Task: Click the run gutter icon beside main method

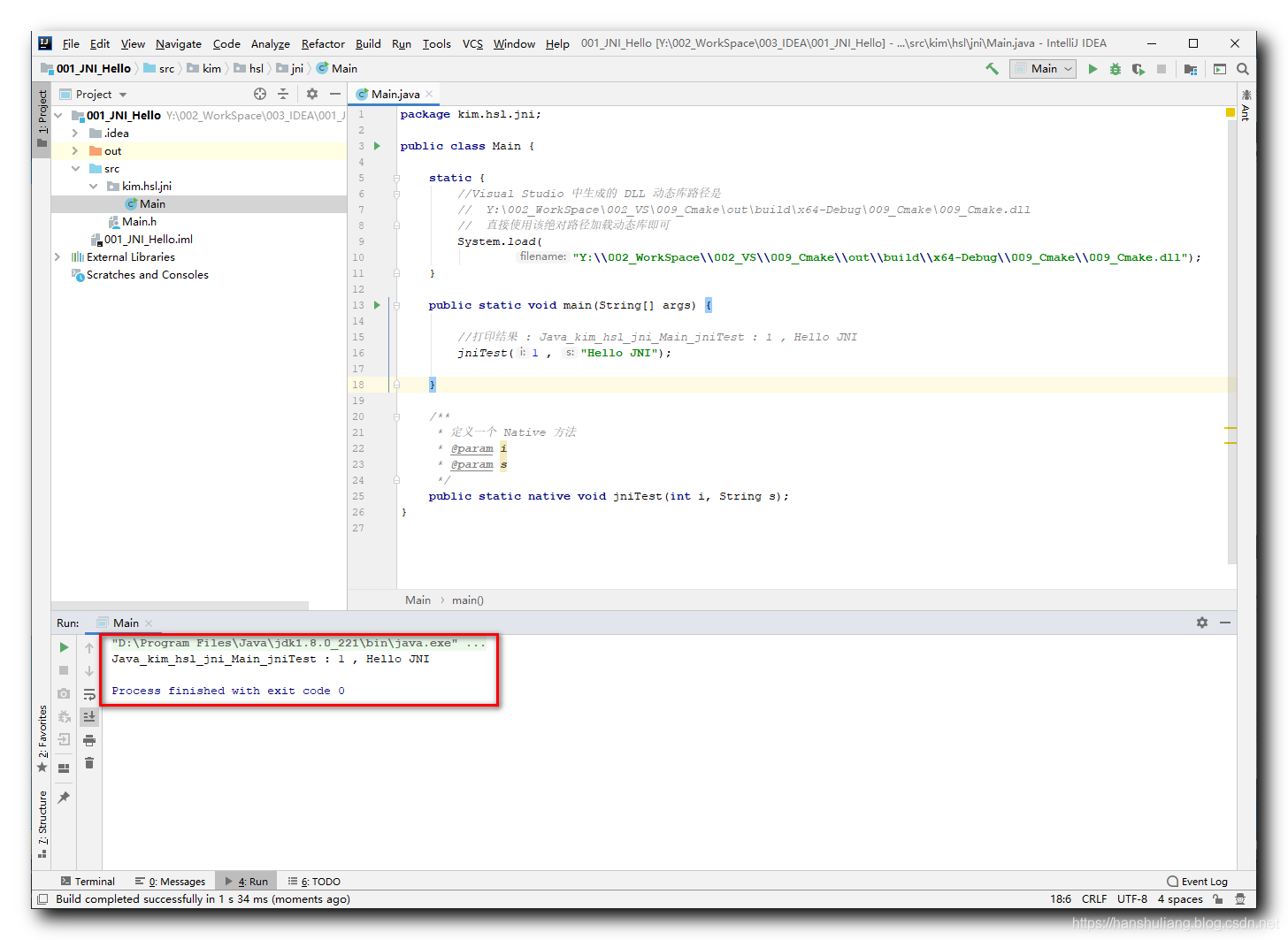Action: tap(377, 305)
